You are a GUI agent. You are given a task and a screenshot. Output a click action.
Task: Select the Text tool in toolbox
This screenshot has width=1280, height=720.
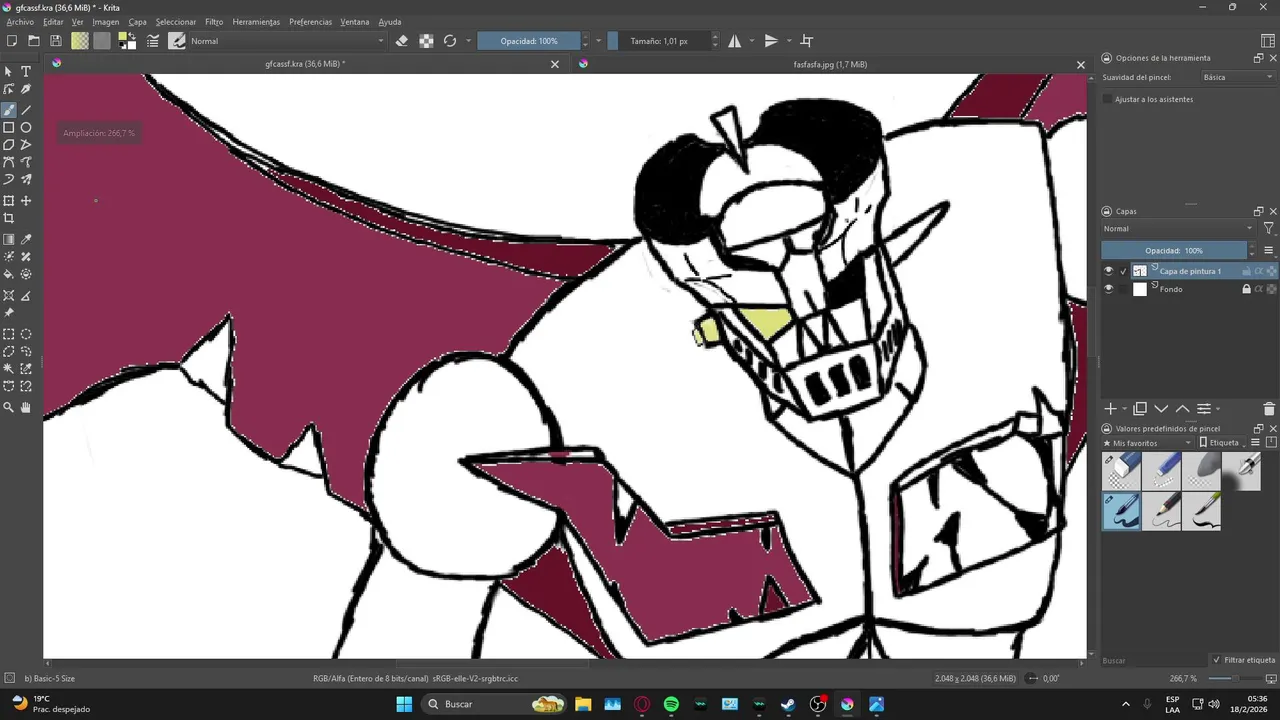coord(26,72)
